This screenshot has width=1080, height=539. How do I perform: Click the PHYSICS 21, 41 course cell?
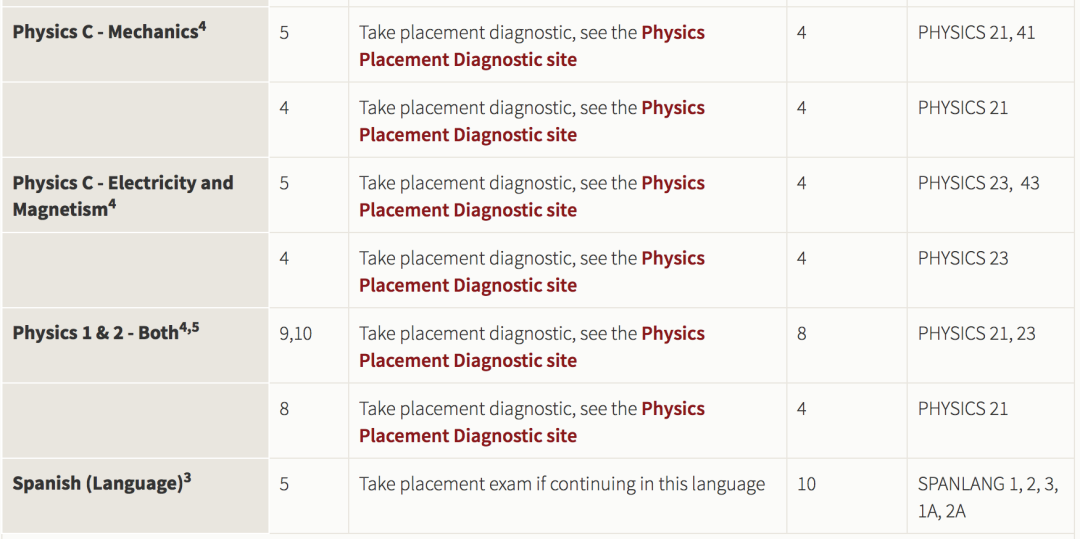[976, 33]
